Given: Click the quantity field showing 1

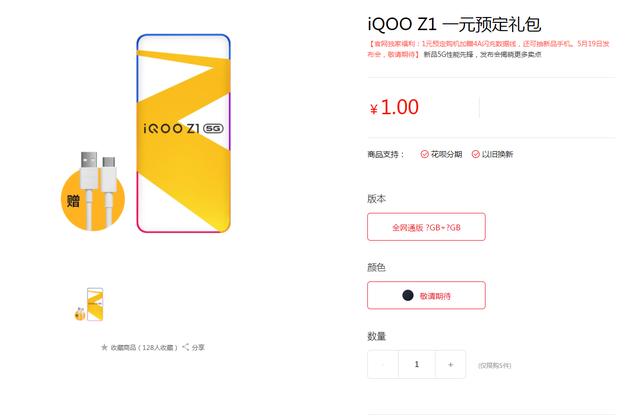Looking at the screenshot, I should [417, 364].
